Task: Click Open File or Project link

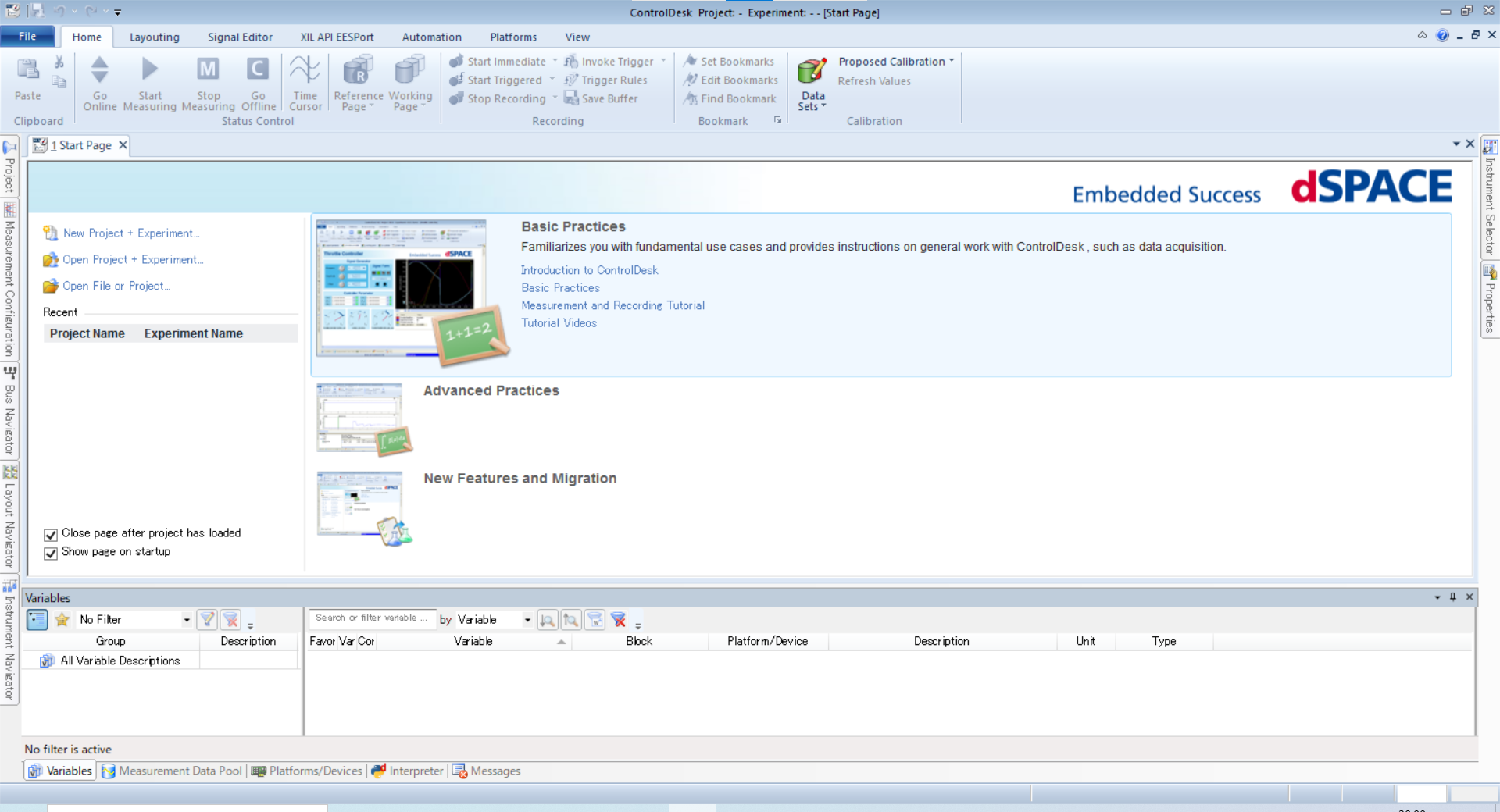Action: 116,286
